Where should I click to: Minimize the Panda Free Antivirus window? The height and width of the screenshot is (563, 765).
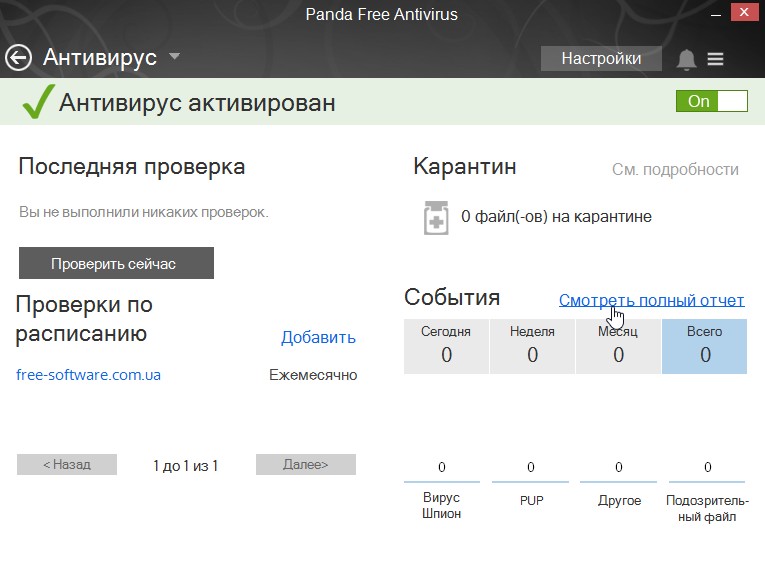coord(716,14)
